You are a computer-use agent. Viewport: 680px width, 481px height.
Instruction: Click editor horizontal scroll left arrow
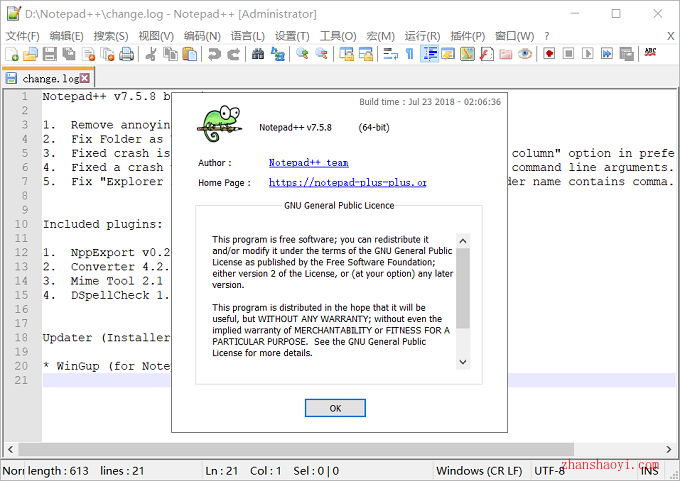(x=10, y=449)
